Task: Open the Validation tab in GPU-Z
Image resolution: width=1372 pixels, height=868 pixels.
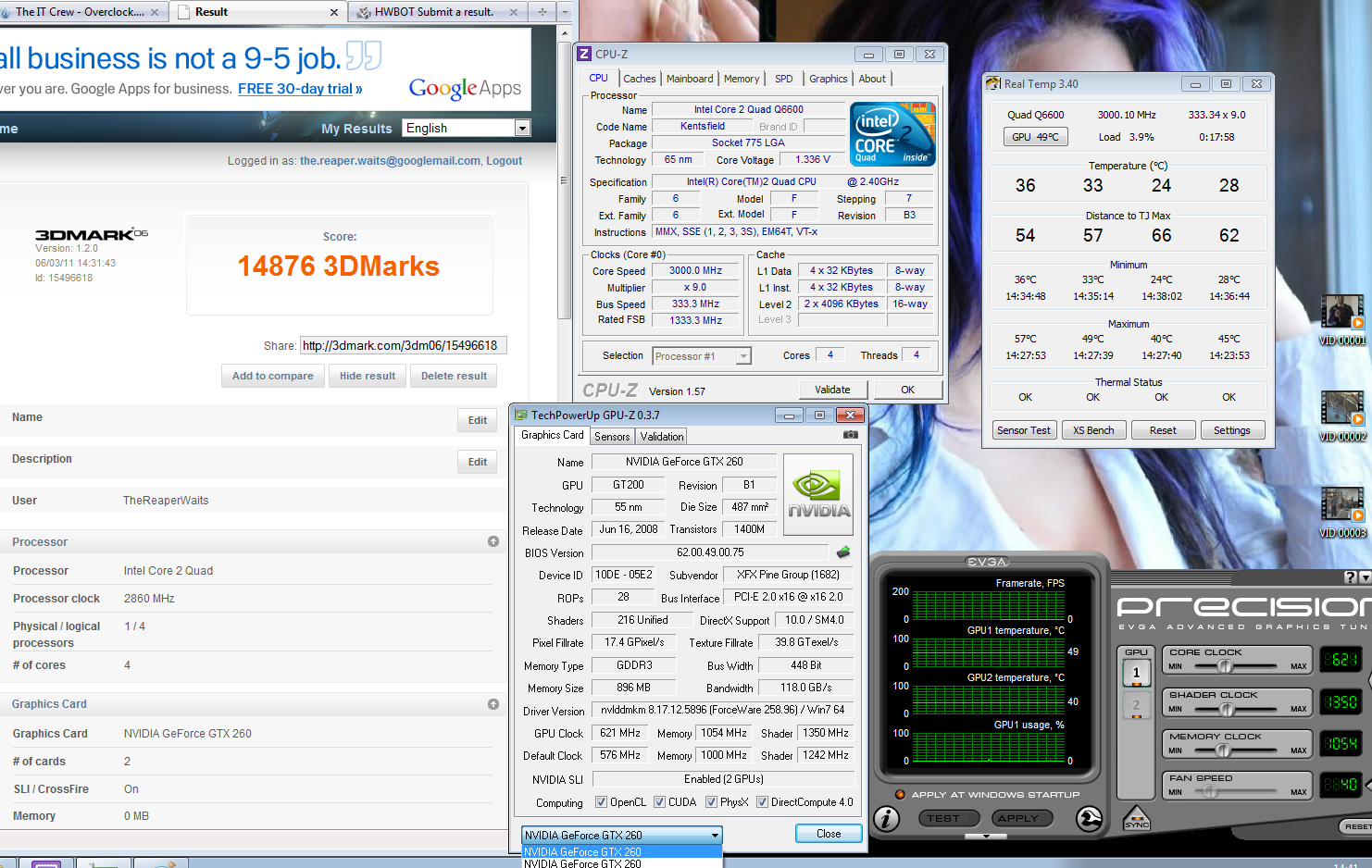Action: pos(662,437)
